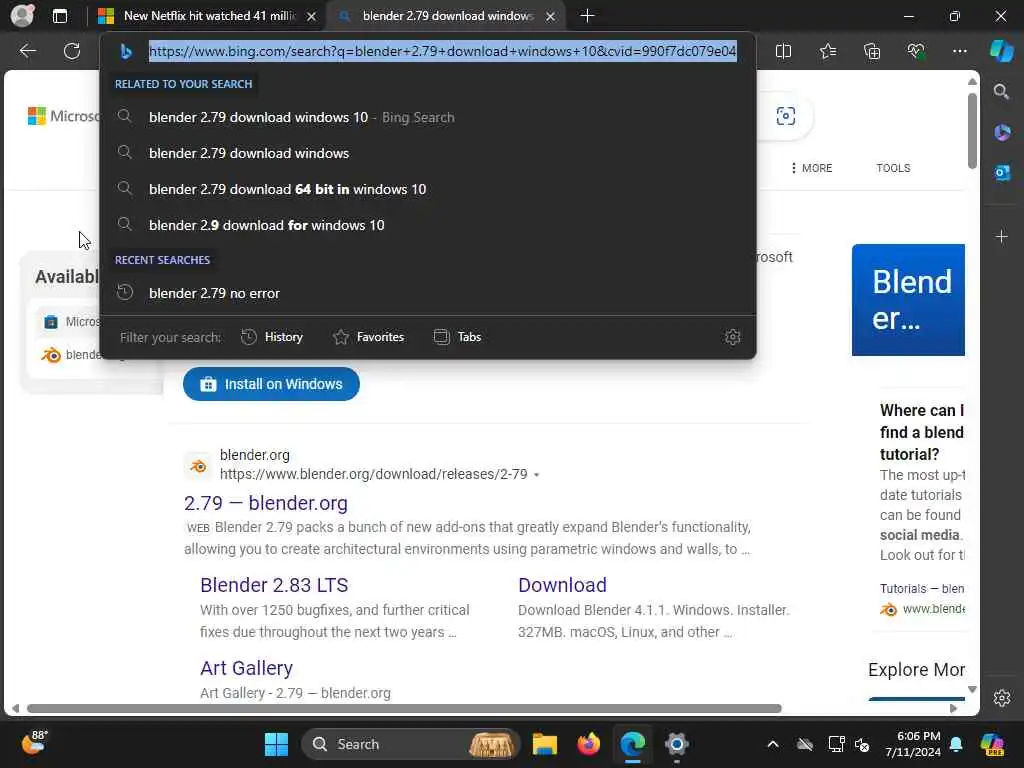Open Bing TOOLS option
1024x768 pixels.
[893, 168]
